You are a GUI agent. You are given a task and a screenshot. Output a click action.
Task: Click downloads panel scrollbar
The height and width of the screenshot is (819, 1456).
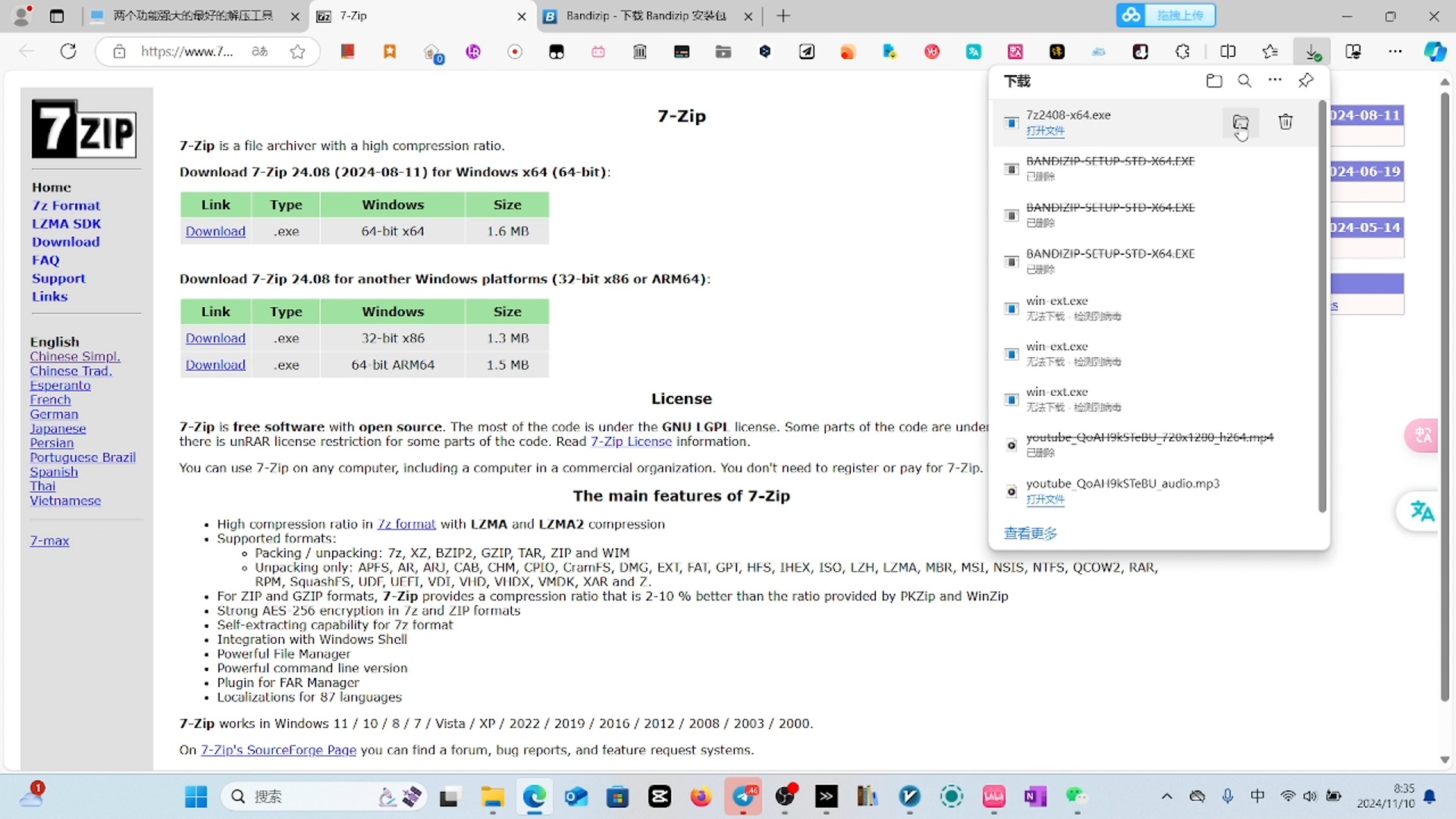1322,307
